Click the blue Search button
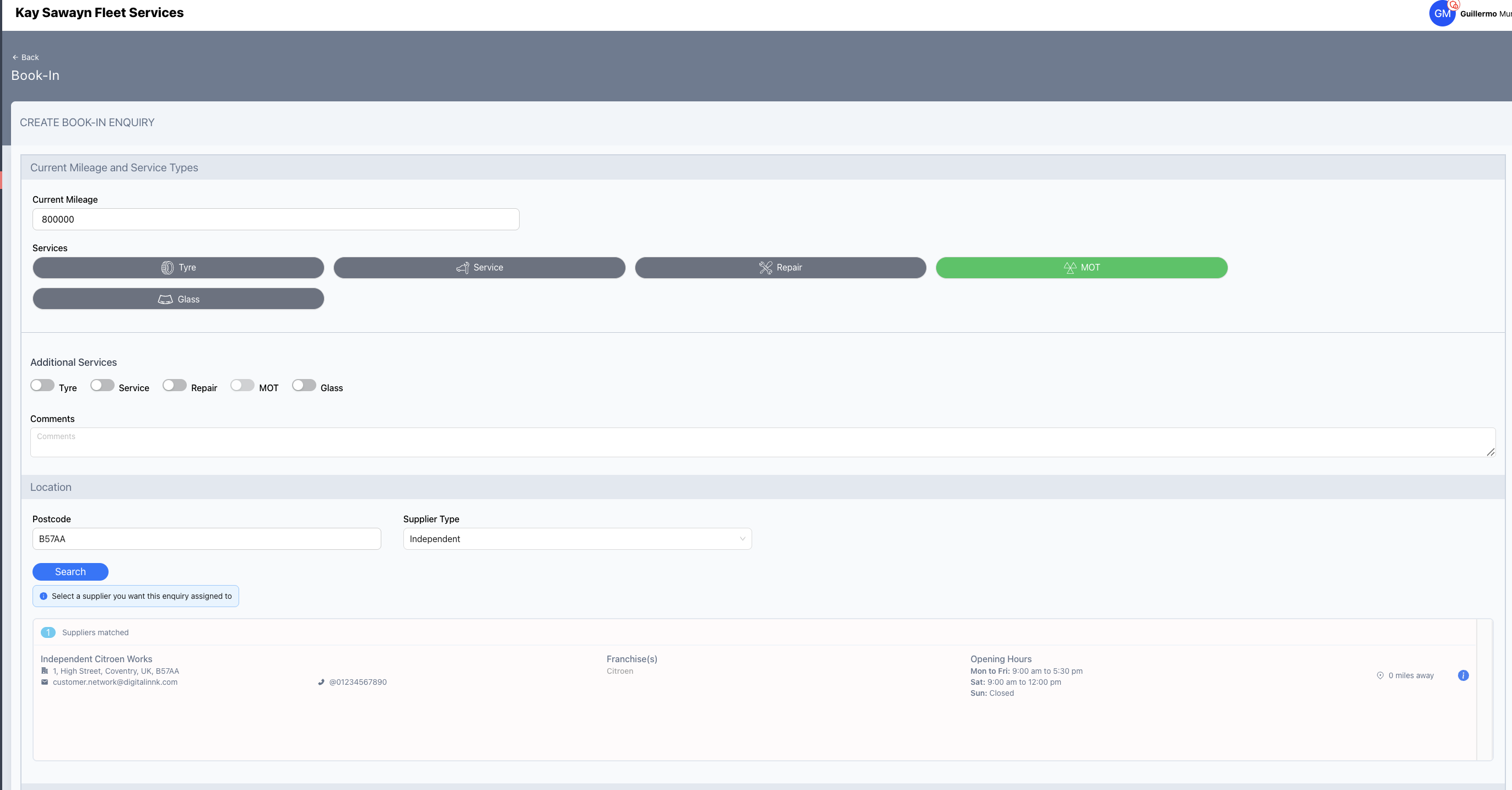Viewport: 1512px width, 790px height. click(71, 572)
